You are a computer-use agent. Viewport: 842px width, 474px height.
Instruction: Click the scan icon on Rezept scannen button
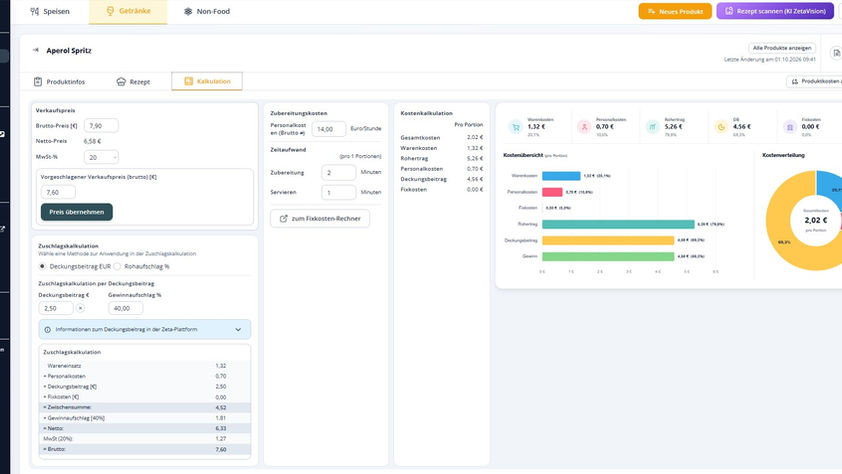tap(729, 11)
